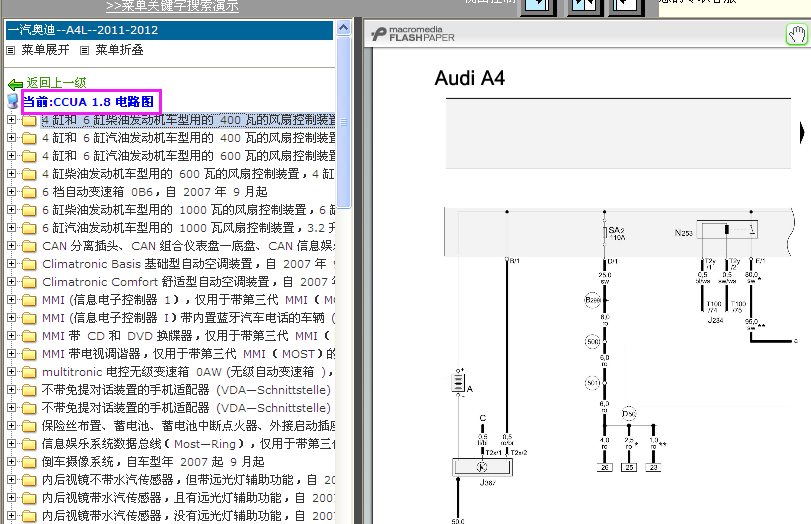
Task: Expand the 6 档自动变速箱 0B6 node
Action: pyautogui.click(x=11, y=191)
